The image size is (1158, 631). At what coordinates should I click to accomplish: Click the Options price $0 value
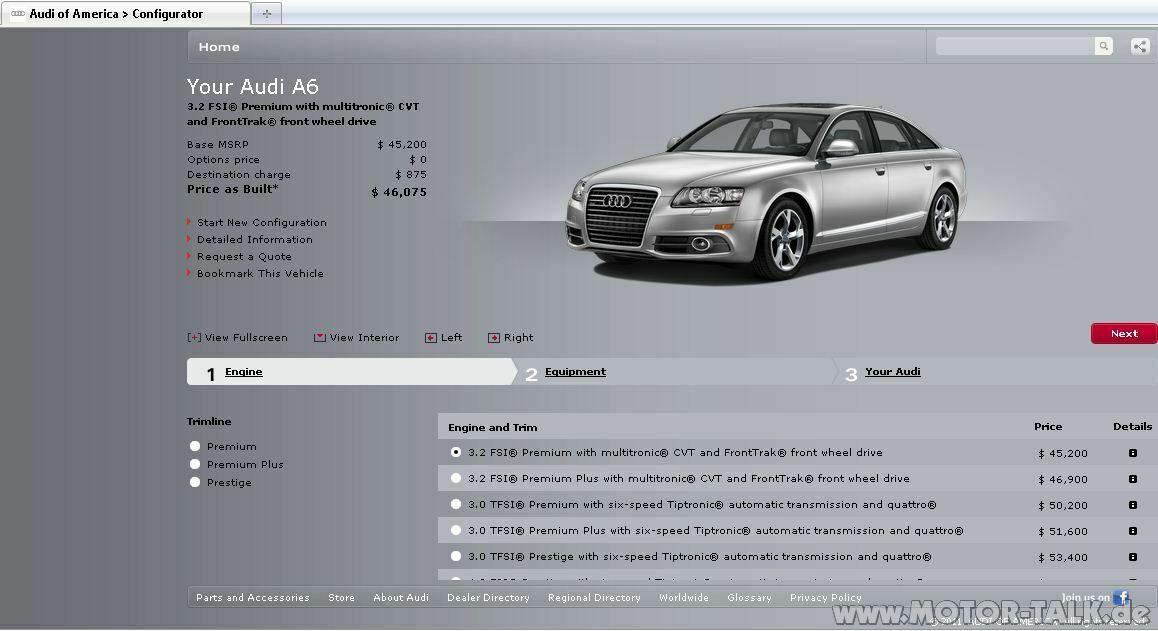(x=418, y=160)
